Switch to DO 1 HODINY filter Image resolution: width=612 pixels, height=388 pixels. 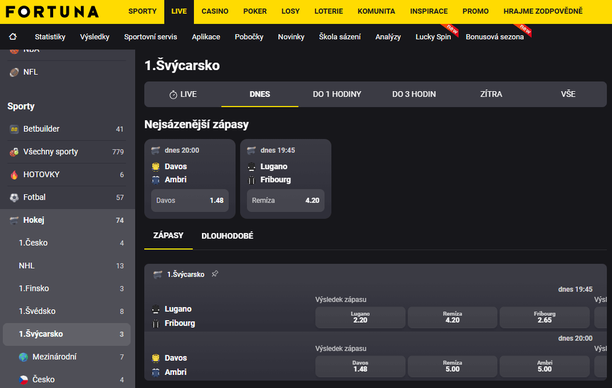pos(337,94)
